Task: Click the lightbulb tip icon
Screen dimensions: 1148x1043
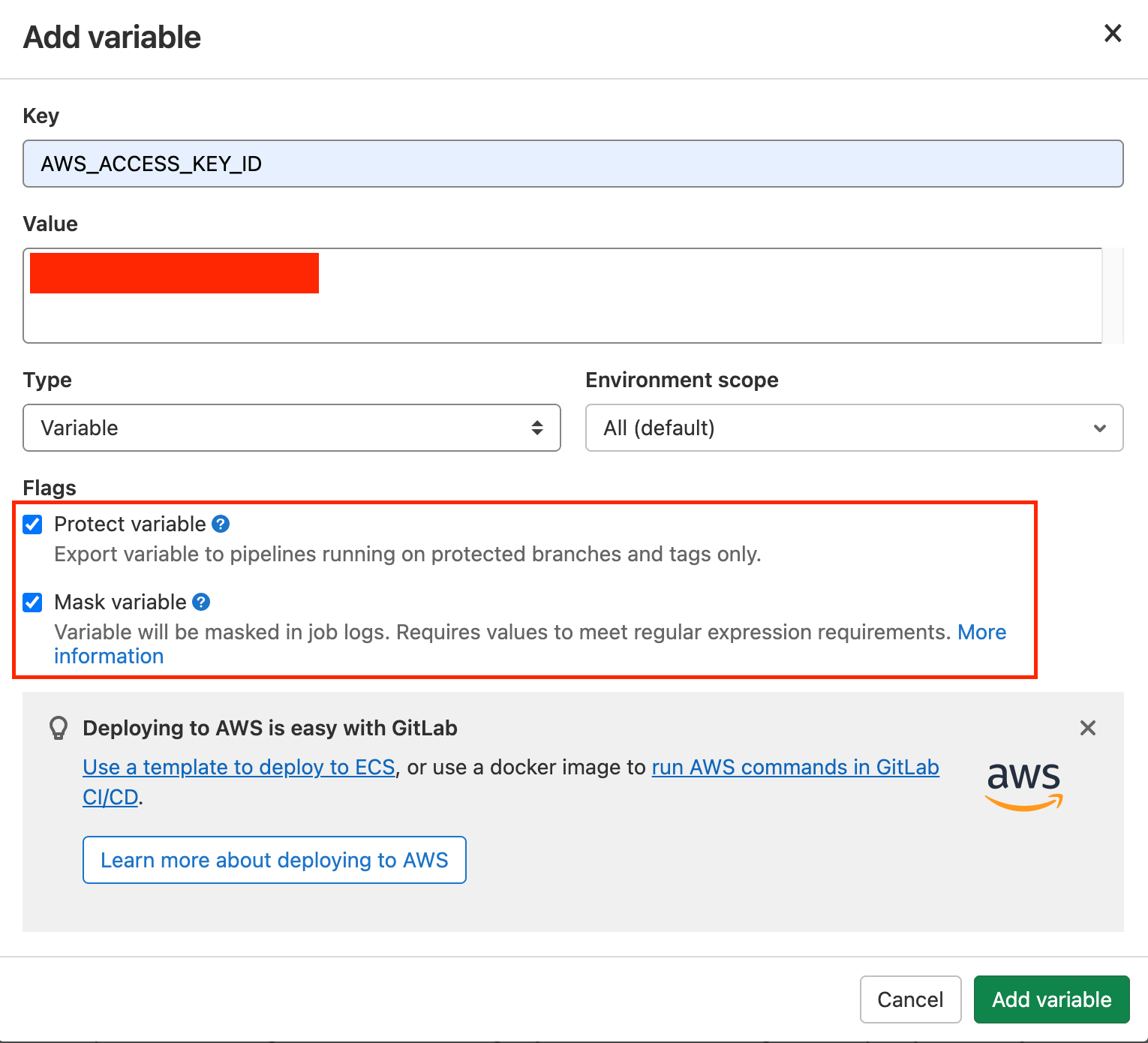Action: pyautogui.click(x=59, y=728)
